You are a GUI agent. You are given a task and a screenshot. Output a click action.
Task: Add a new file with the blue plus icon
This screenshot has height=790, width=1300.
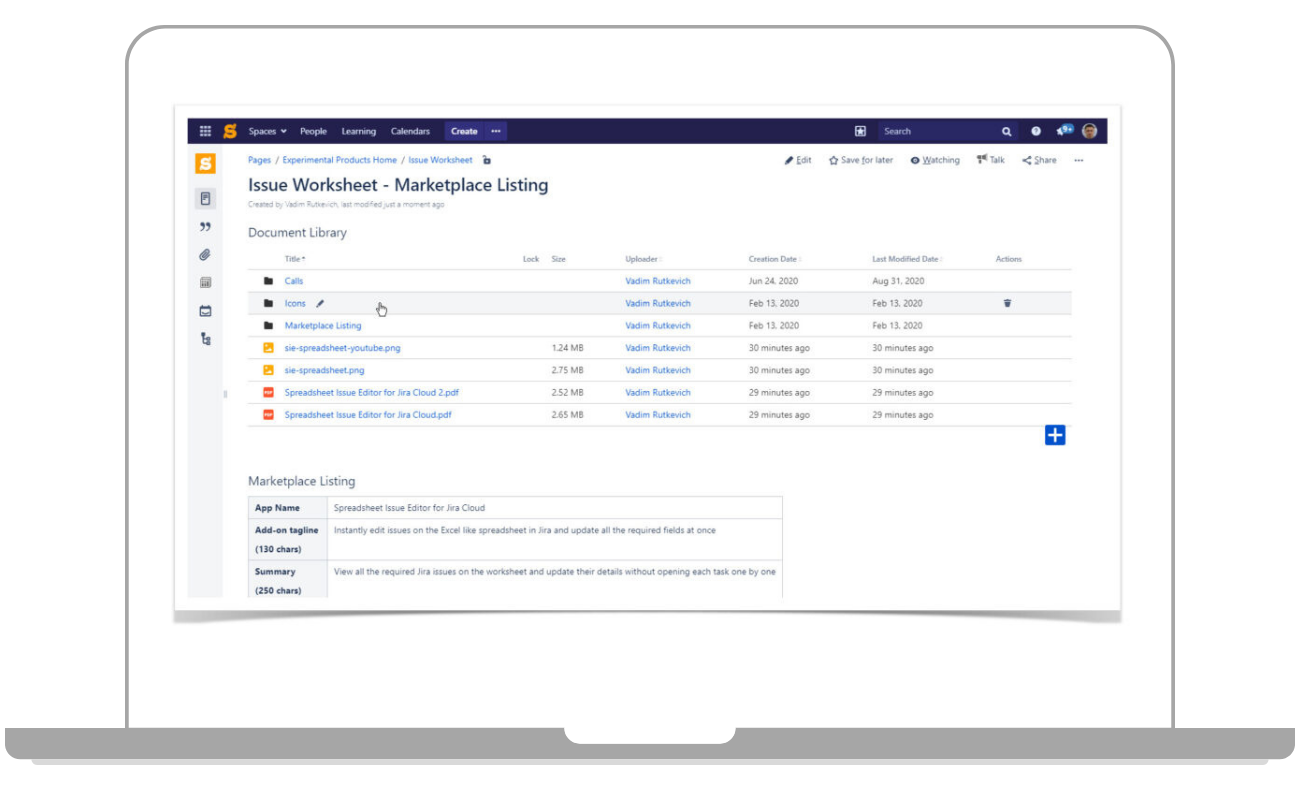click(1055, 434)
